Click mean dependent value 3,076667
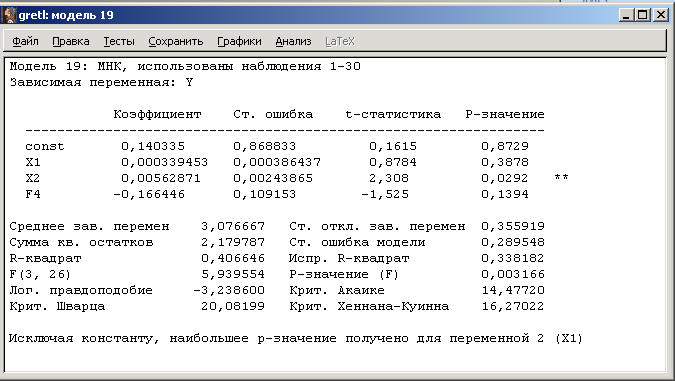675x381 pixels. tap(233, 226)
